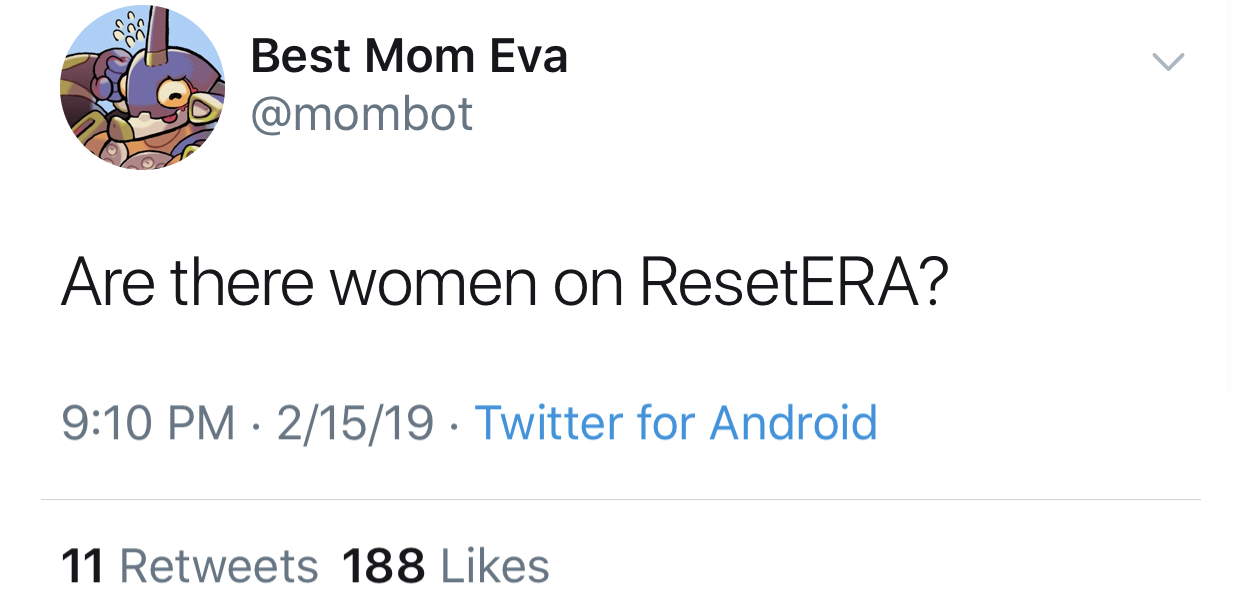Click the Likes label
This screenshot has height=608, width=1242.
496,566
